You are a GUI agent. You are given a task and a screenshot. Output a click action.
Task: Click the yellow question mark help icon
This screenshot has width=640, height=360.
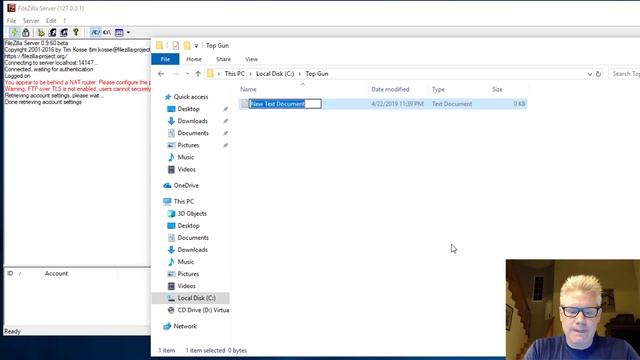(x=76, y=32)
